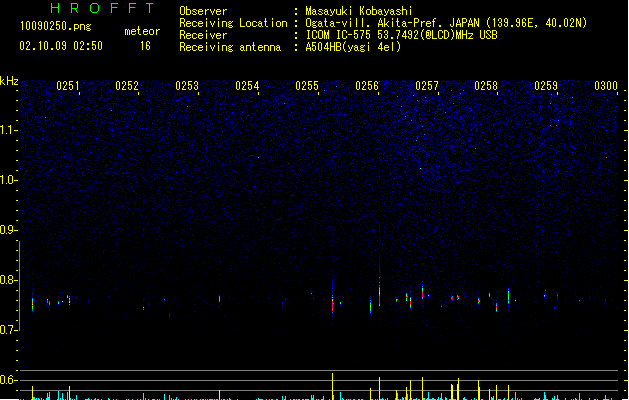Click the 0252 time marker
The image size is (629, 400).
coord(127,86)
